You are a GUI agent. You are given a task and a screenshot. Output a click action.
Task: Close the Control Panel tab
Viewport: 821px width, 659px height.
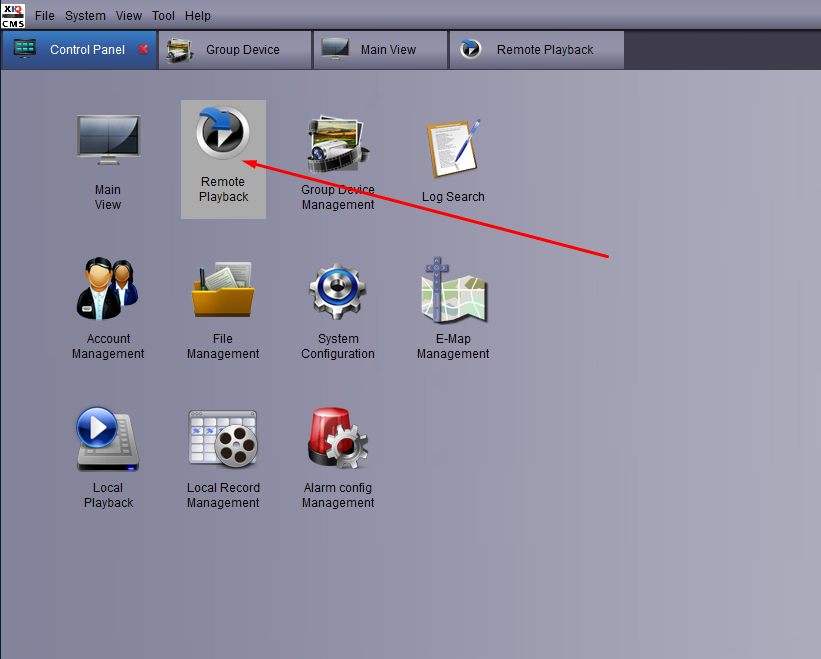tap(143, 49)
